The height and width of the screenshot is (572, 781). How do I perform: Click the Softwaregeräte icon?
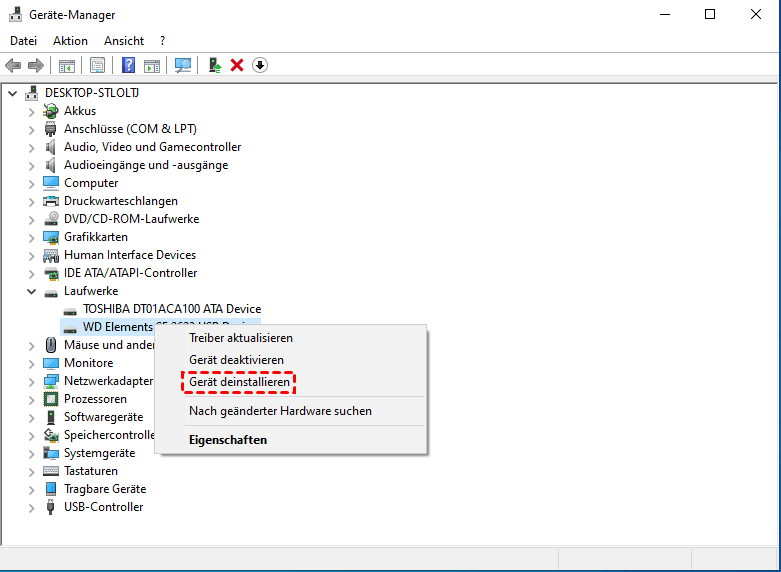[x=51, y=417]
